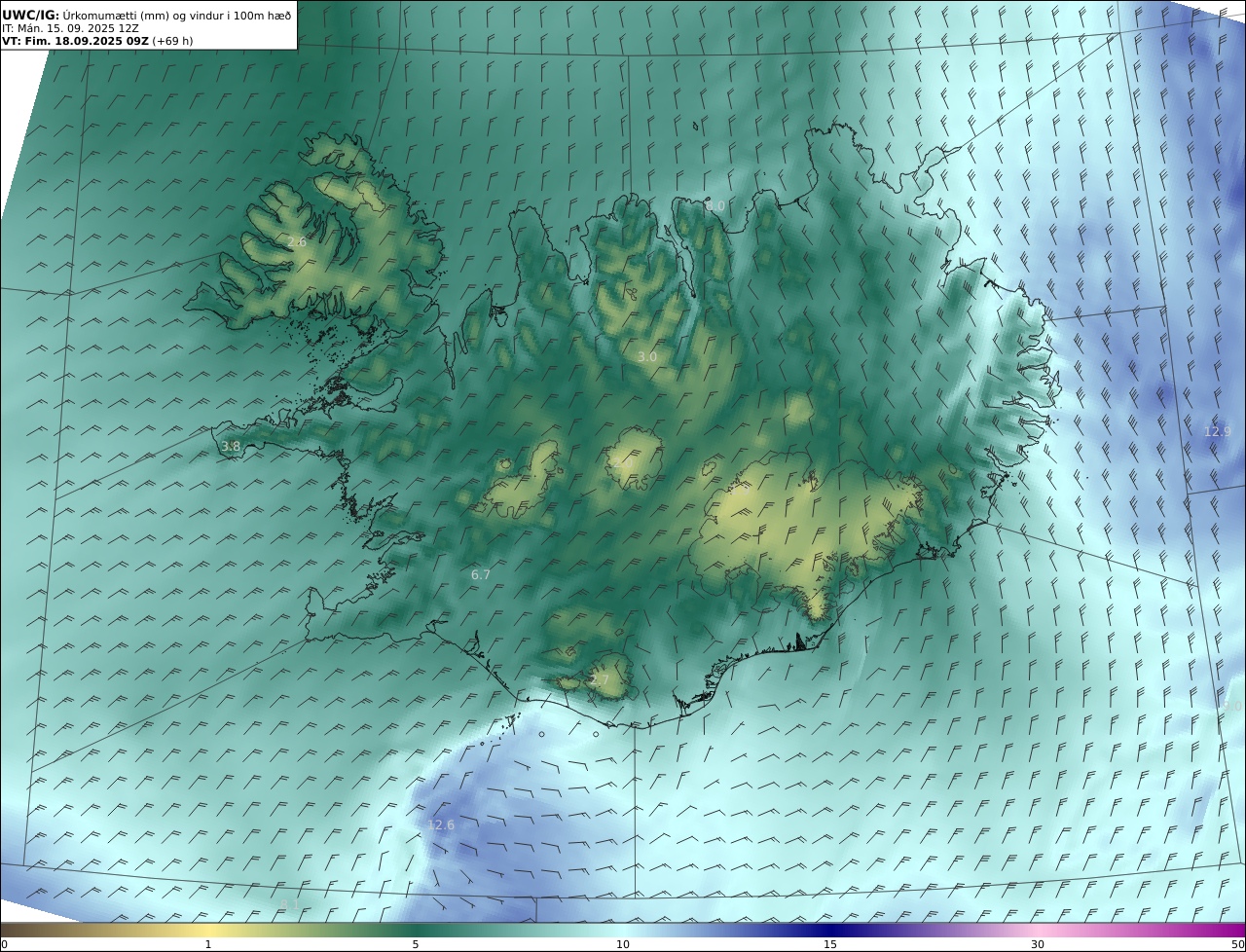Click the 5 tick on the color scale
1246x952 pixels.
416,944
